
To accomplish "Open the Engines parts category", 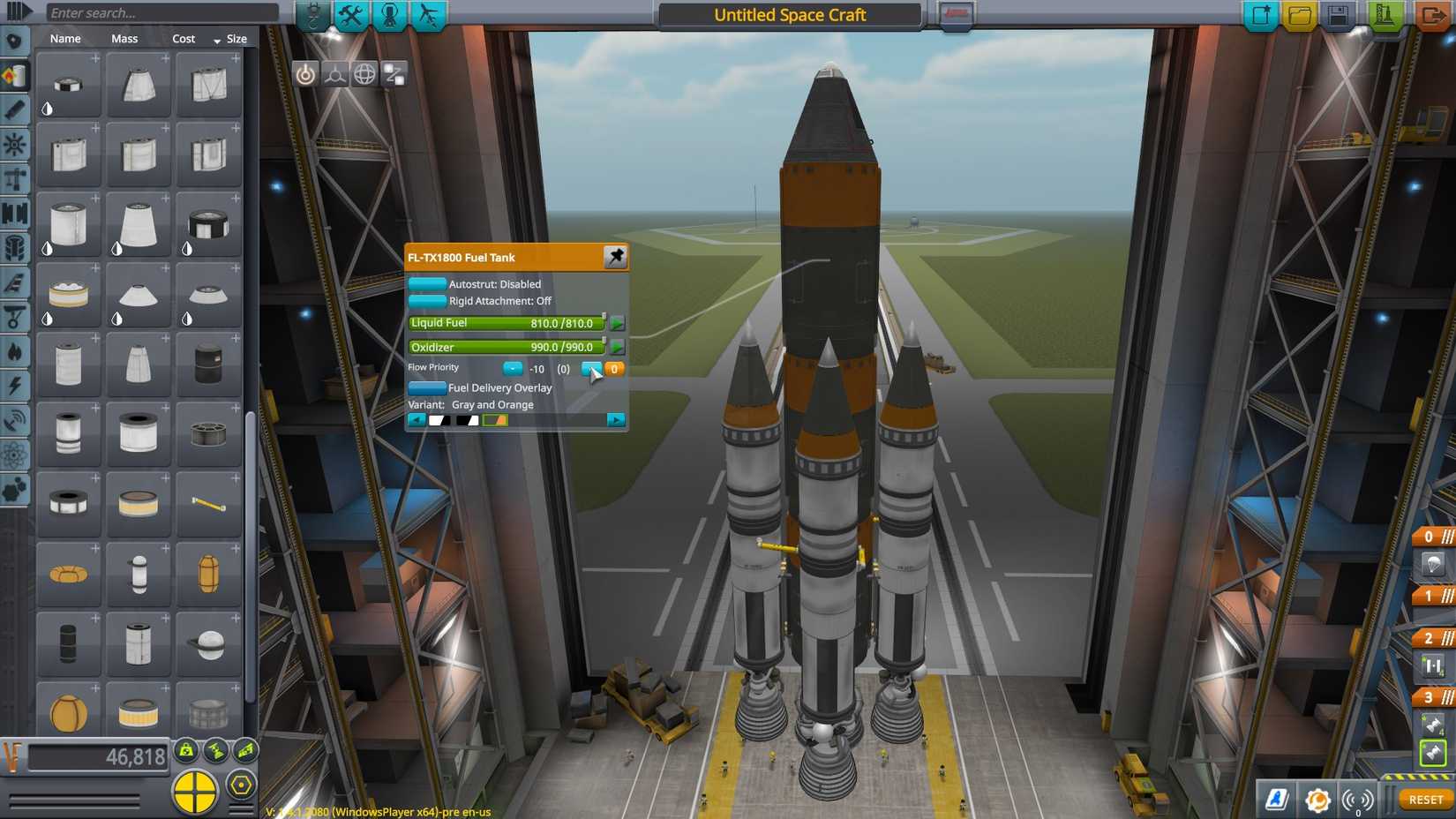I will point(15,109).
